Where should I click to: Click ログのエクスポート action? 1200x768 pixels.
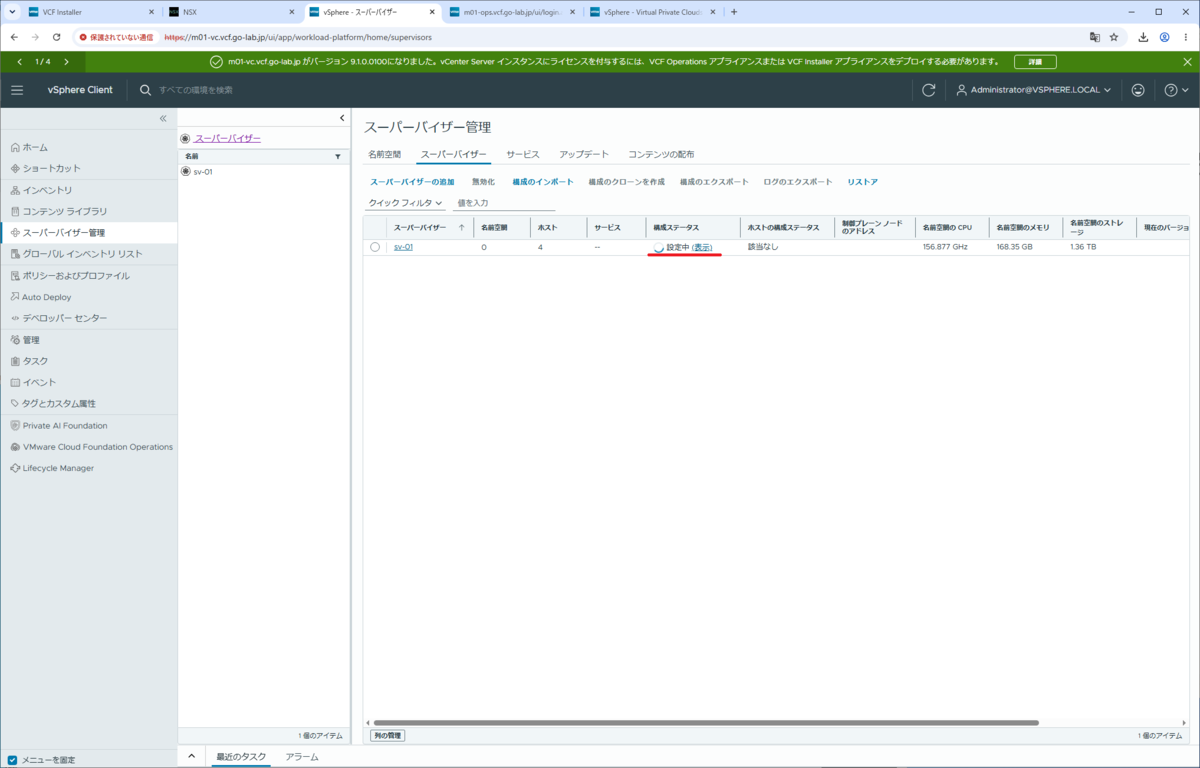(x=798, y=182)
